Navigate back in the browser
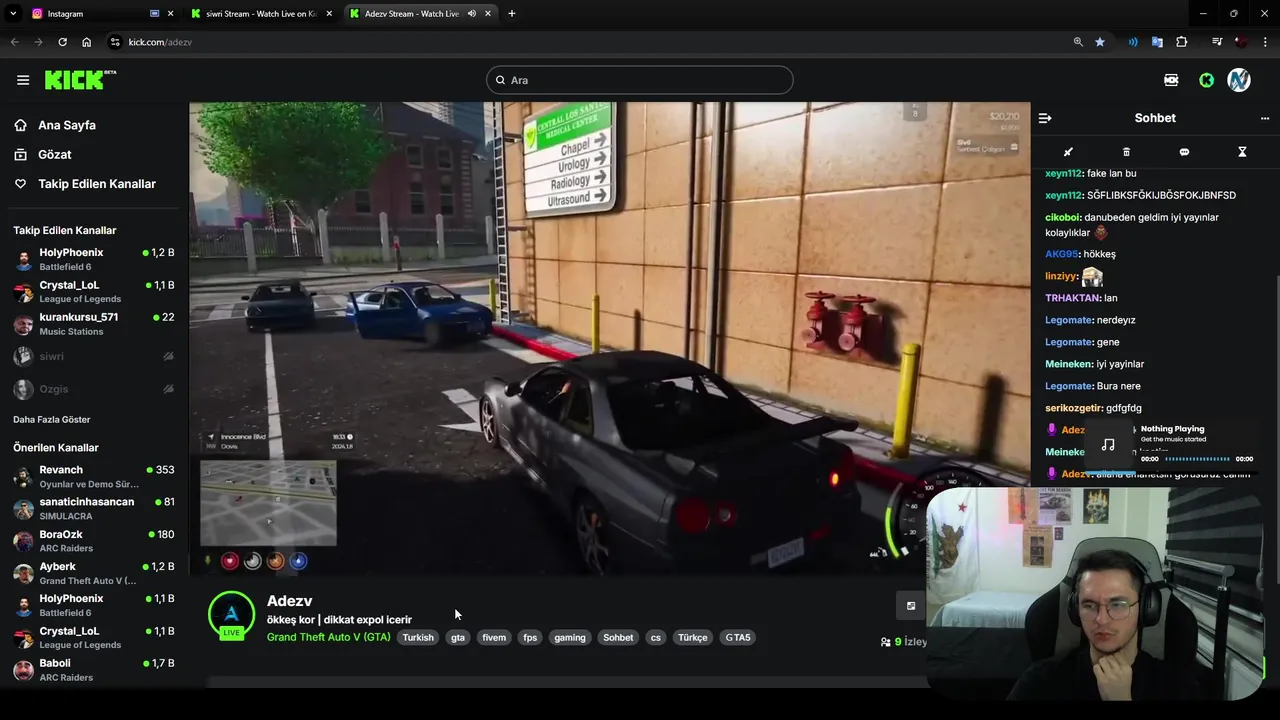 tap(14, 42)
